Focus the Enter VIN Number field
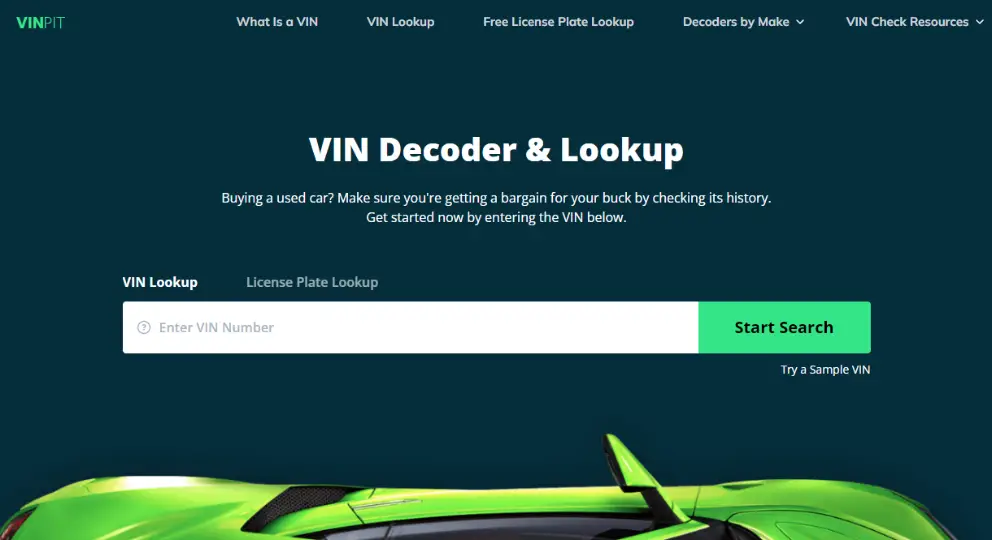 (x=411, y=328)
